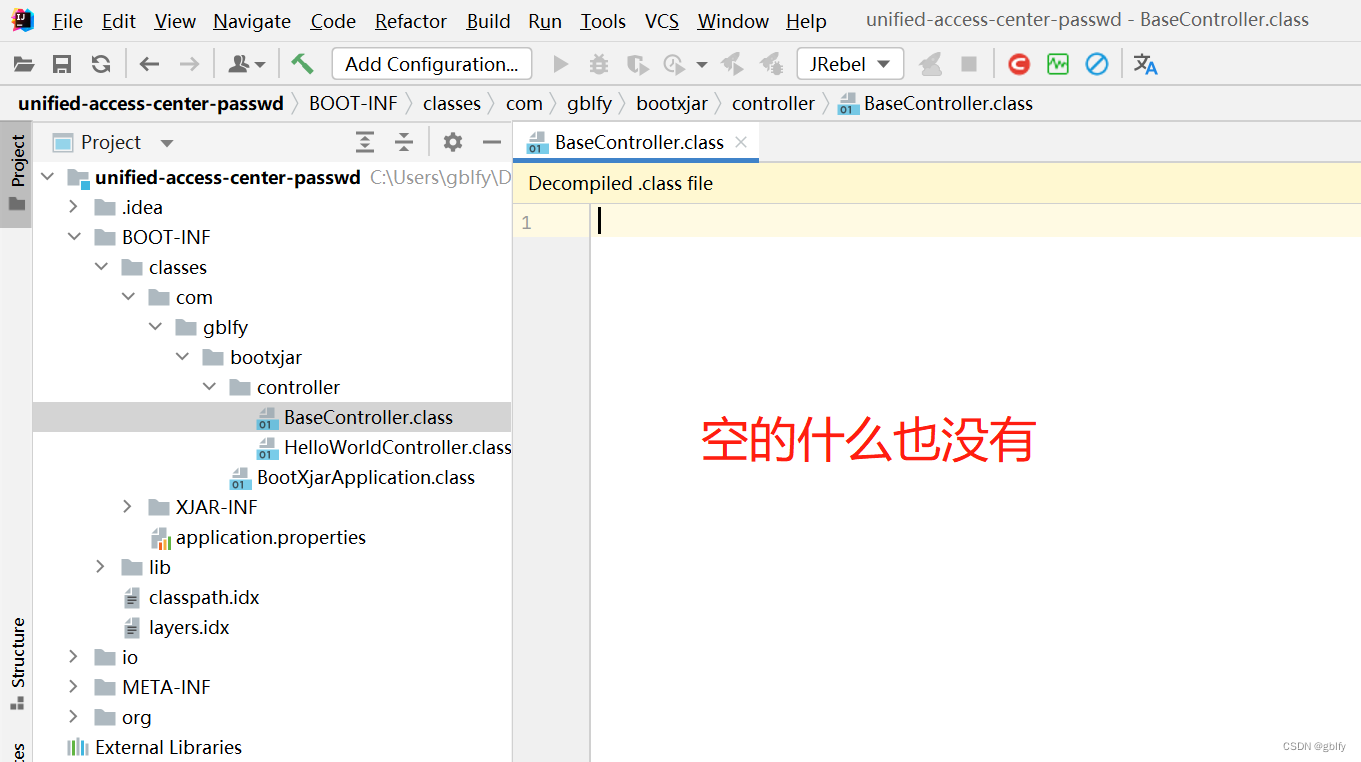The width and height of the screenshot is (1361, 762).
Task: Click the JRebel run rocket icon
Action: [x=732, y=65]
